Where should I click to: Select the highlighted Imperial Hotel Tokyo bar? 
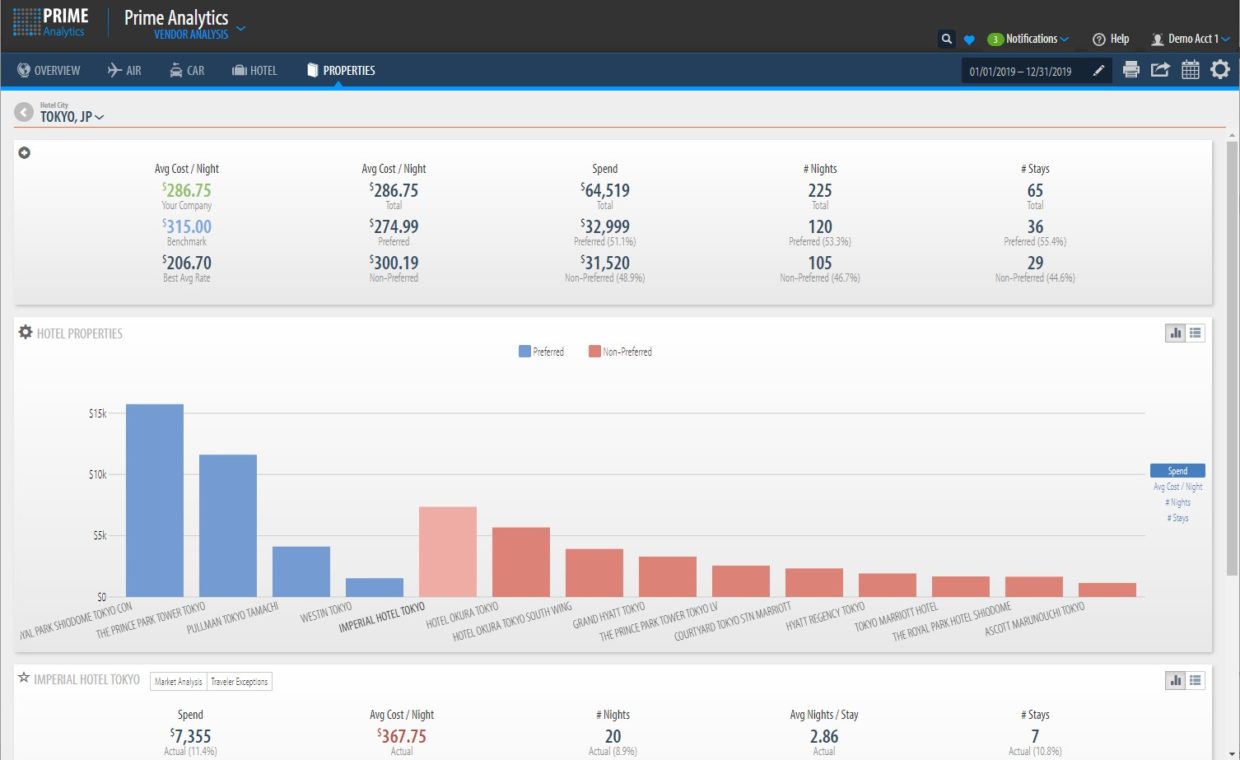pyautogui.click(x=448, y=552)
